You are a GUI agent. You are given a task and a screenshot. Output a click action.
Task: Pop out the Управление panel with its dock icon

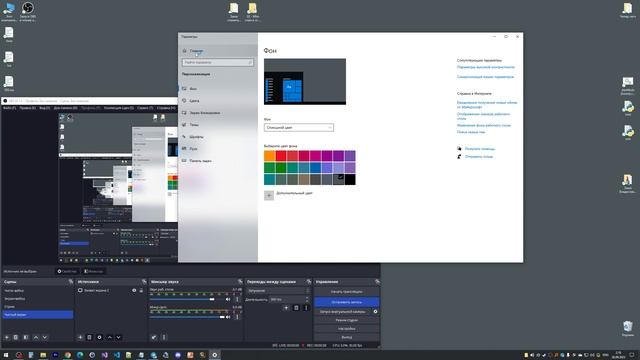(x=377, y=282)
